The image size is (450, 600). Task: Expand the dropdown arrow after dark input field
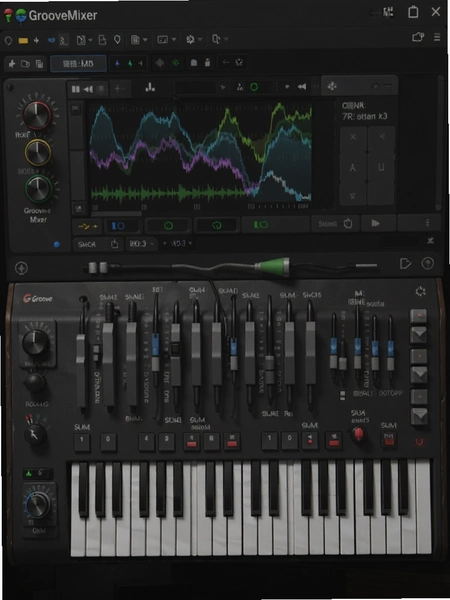[x=222, y=88]
